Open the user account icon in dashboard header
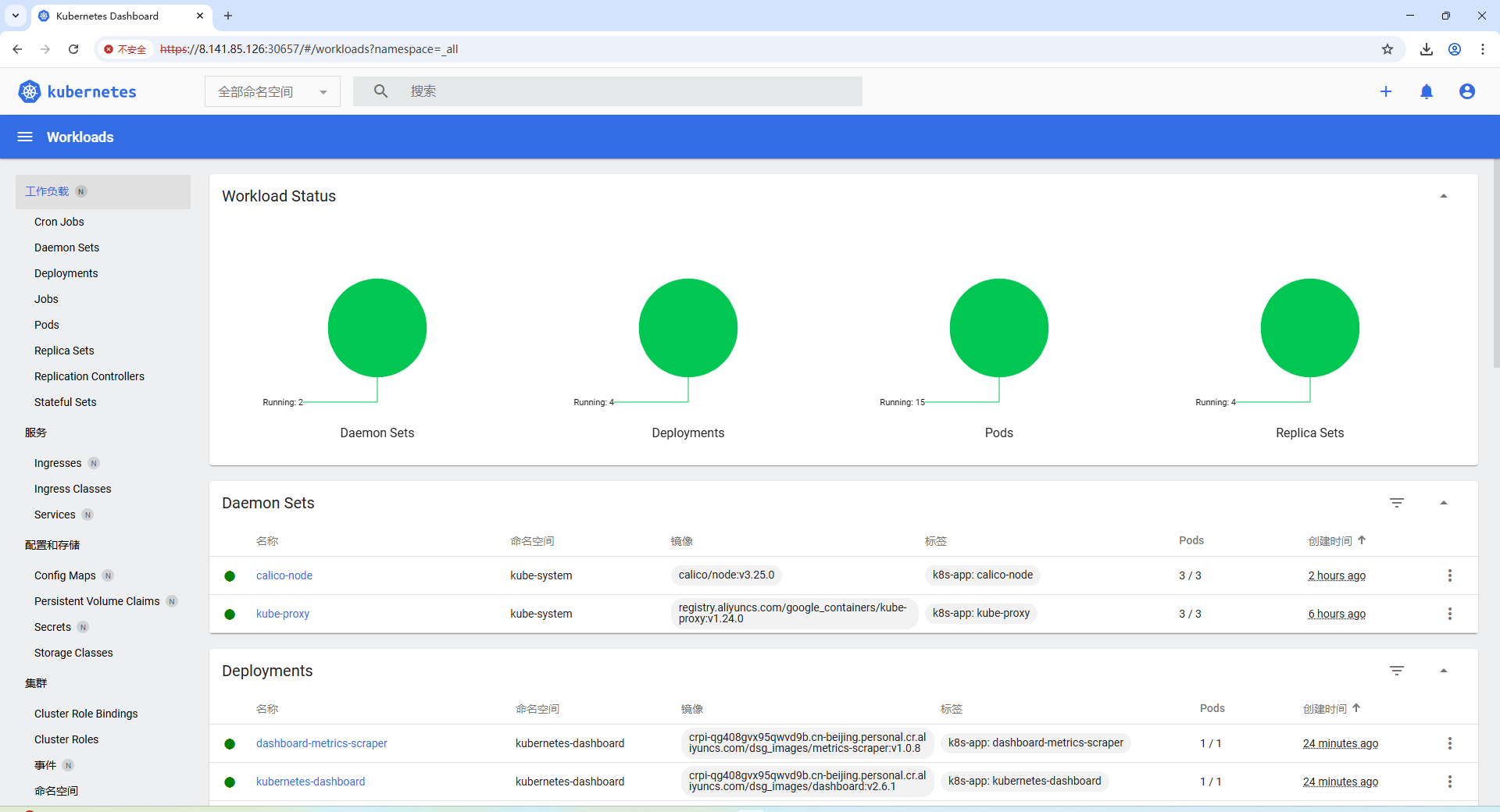 (1467, 91)
